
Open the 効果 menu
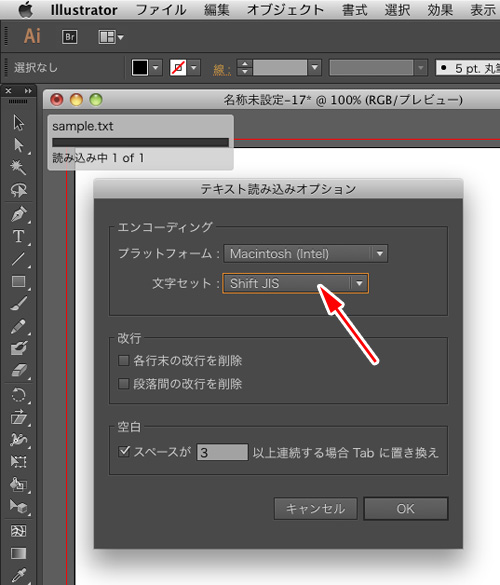440,10
